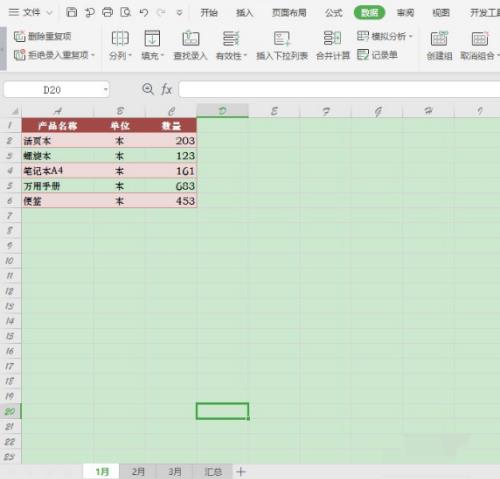Switch to the 汇总 sheet tab
Screen dimensions: 500x479
click(213, 471)
